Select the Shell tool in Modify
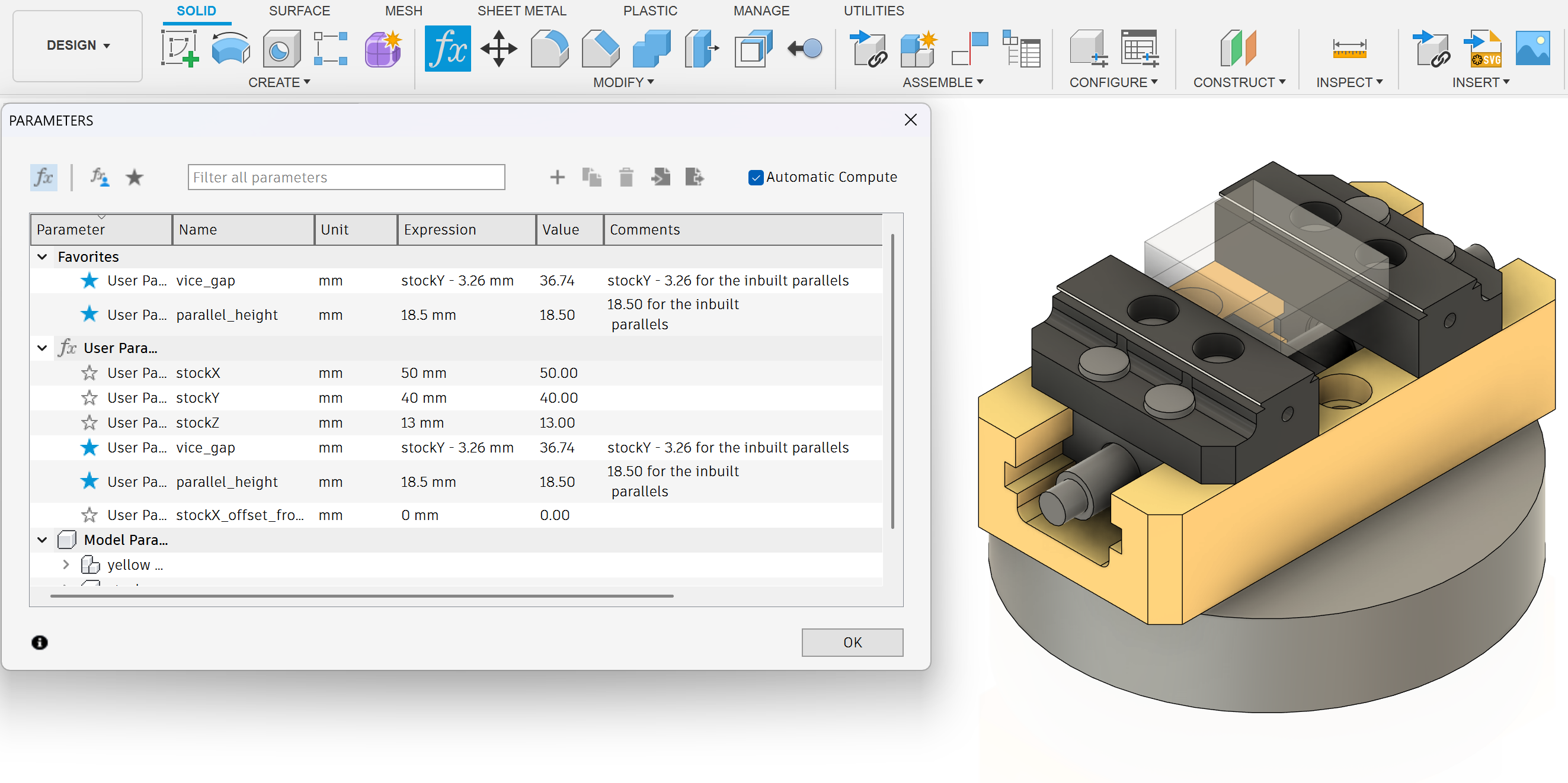Viewport: 1568px width, 783px height. pyautogui.click(x=753, y=48)
